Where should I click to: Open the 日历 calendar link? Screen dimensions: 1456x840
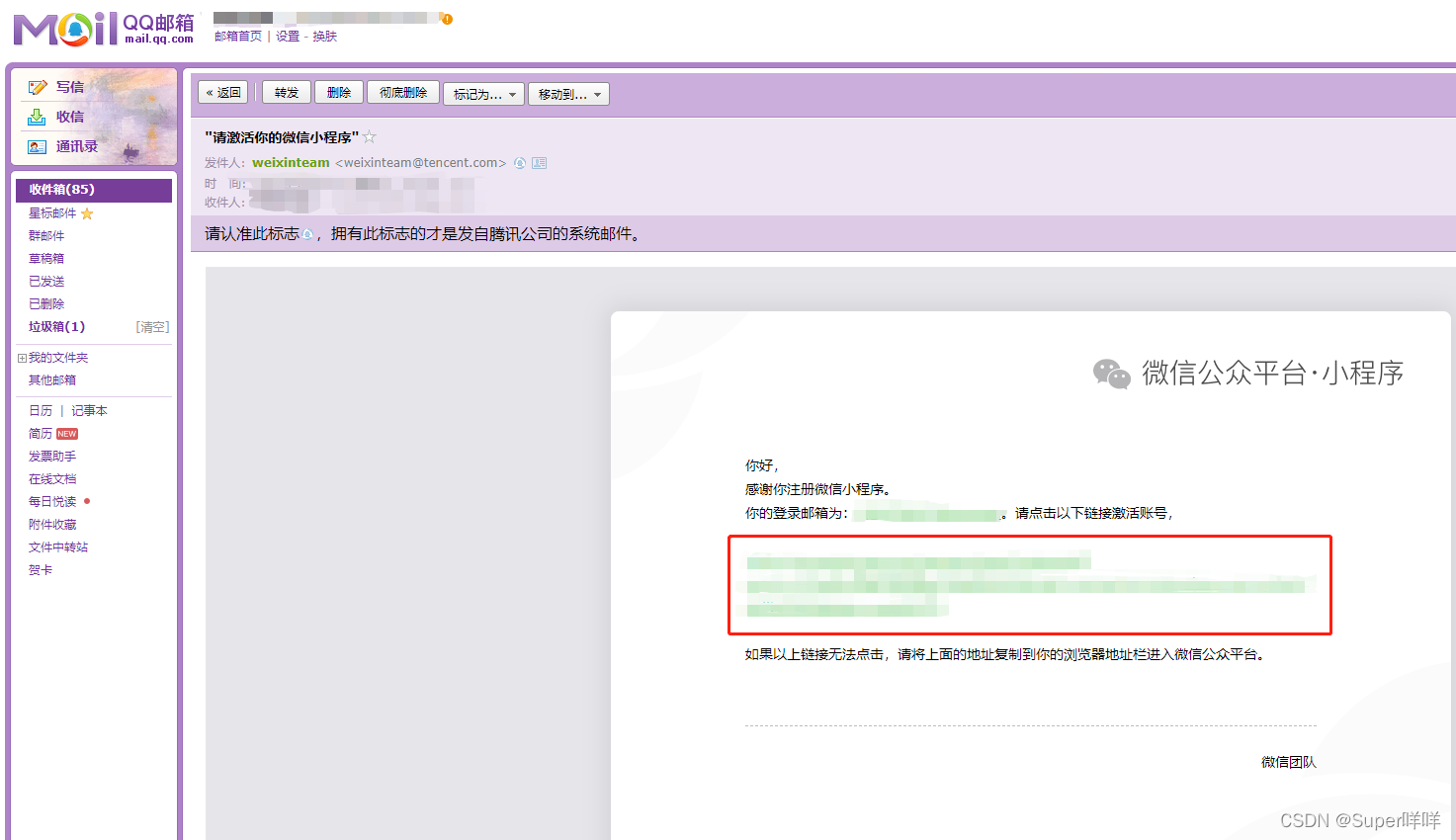tap(41, 411)
